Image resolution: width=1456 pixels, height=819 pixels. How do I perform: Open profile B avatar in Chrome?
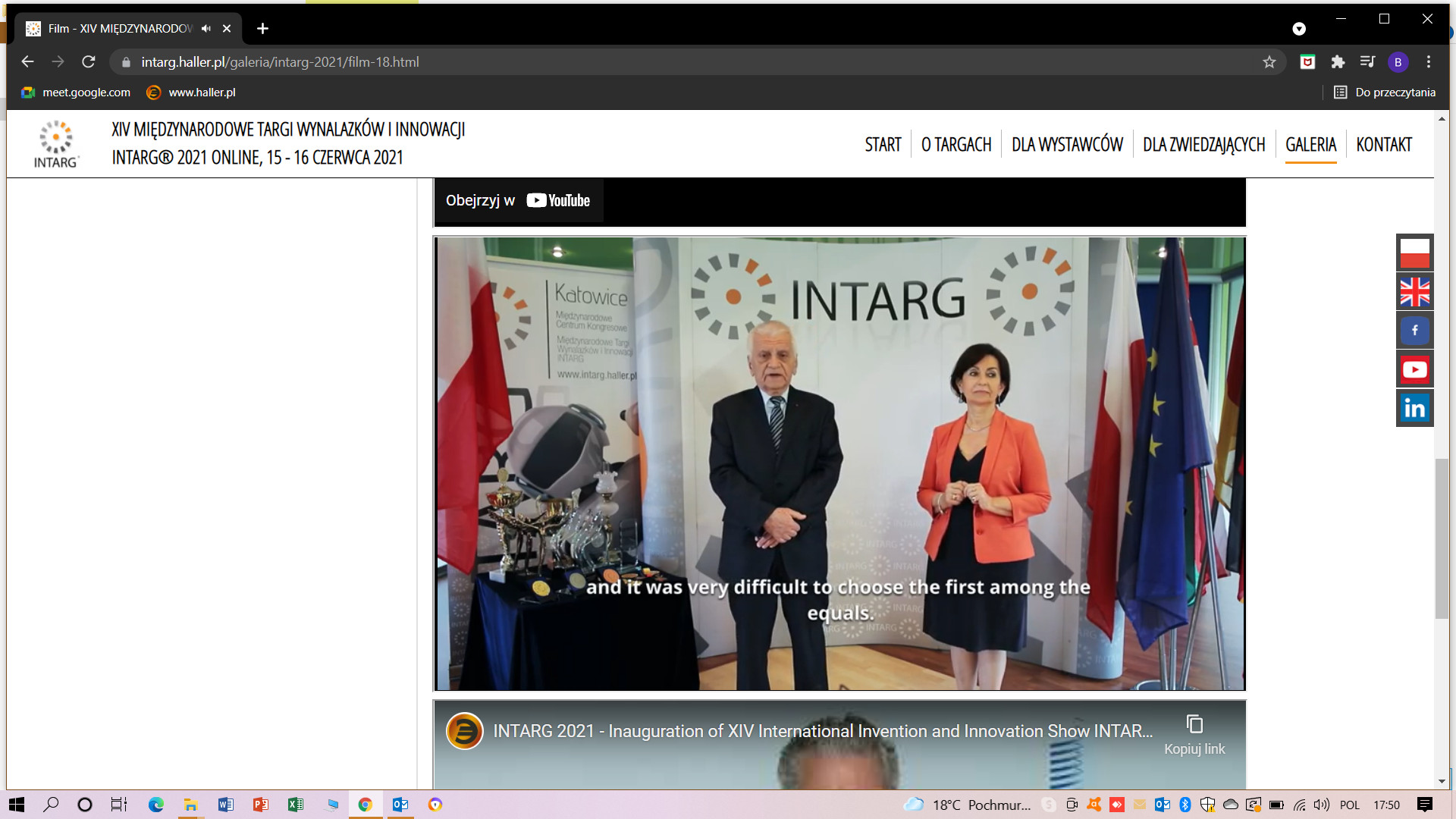[1398, 62]
